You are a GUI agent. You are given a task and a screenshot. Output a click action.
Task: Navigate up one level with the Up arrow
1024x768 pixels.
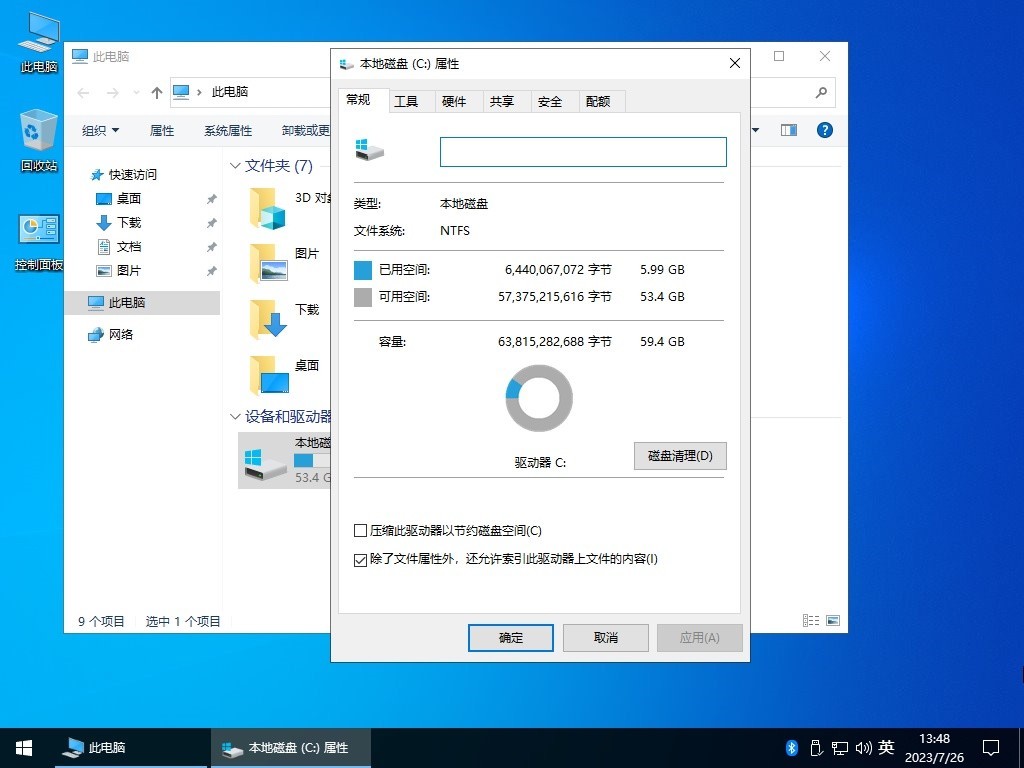[x=155, y=92]
